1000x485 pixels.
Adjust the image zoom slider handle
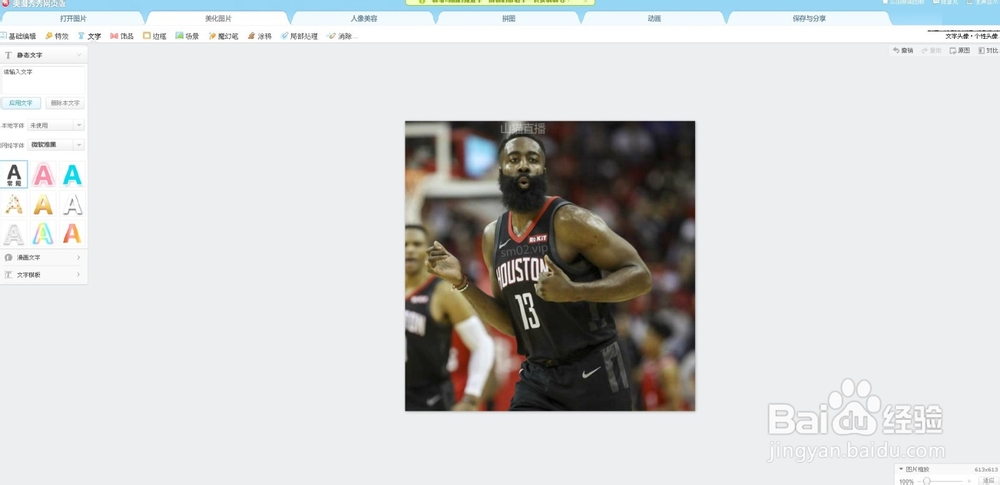(927, 481)
